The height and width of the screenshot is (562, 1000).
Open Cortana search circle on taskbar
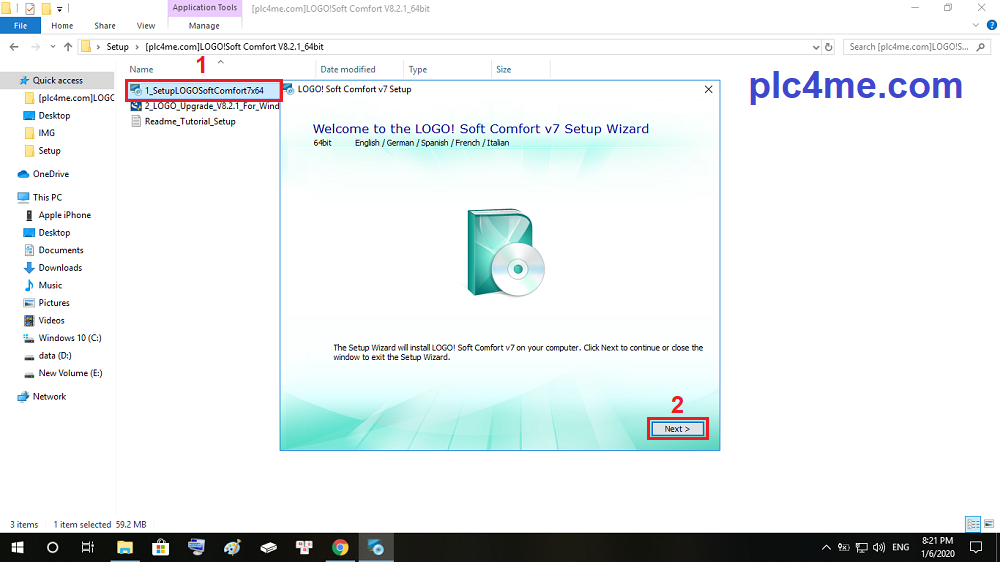coord(52,547)
